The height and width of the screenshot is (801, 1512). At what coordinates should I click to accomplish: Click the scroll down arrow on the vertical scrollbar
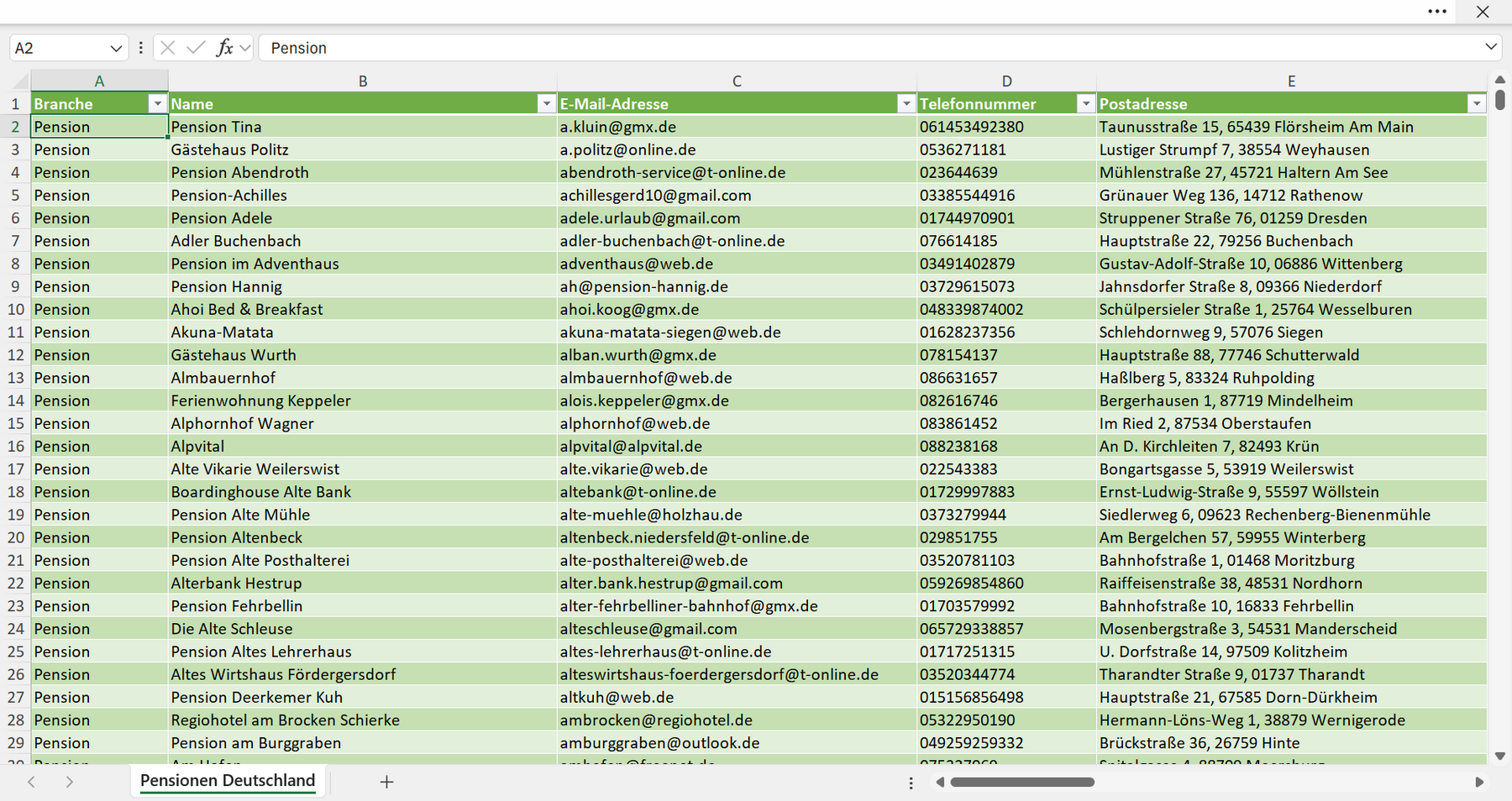(x=1500, y=756)
